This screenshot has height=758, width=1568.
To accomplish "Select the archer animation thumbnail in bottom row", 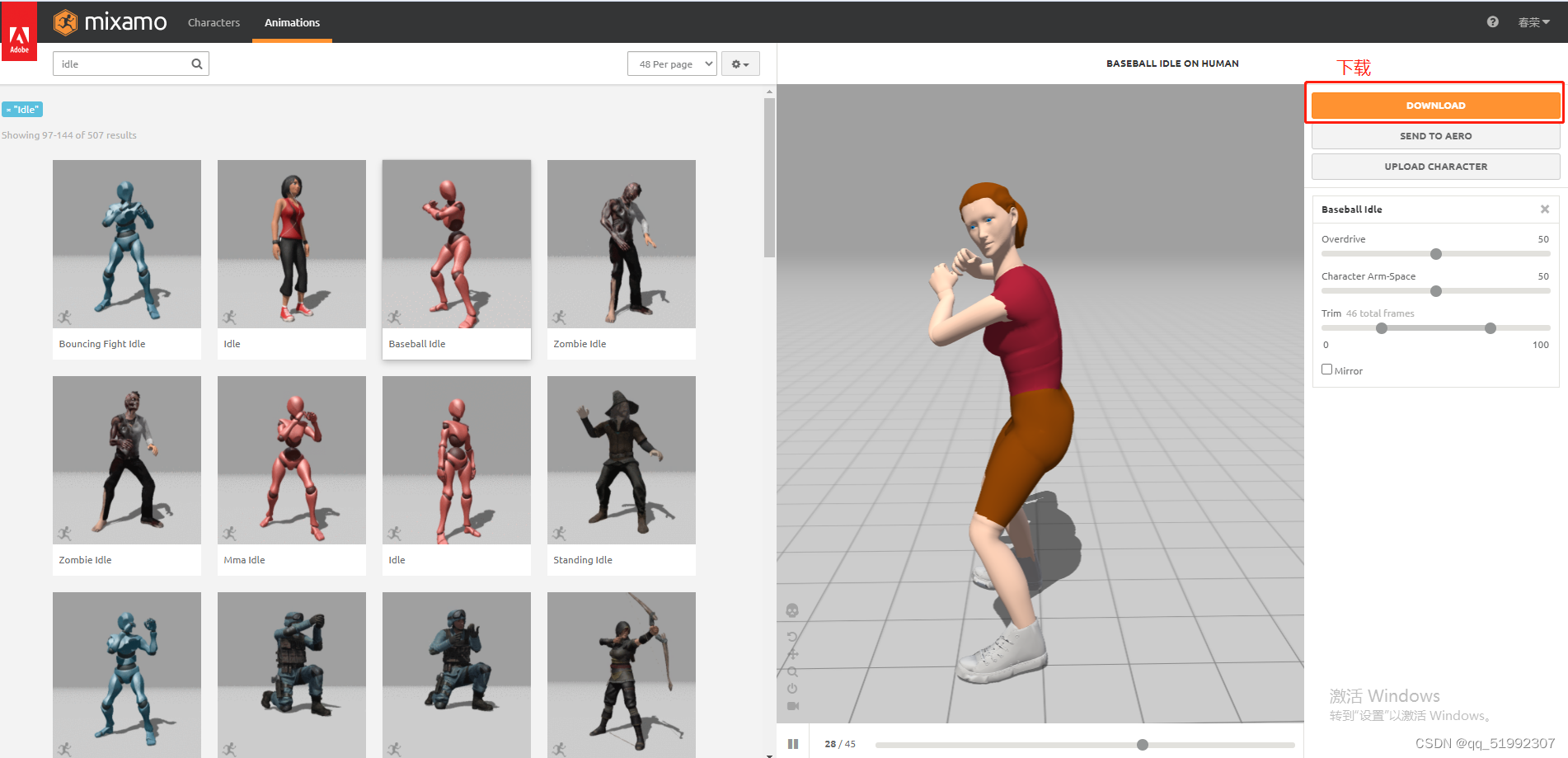I will click(x=622, y=675).
